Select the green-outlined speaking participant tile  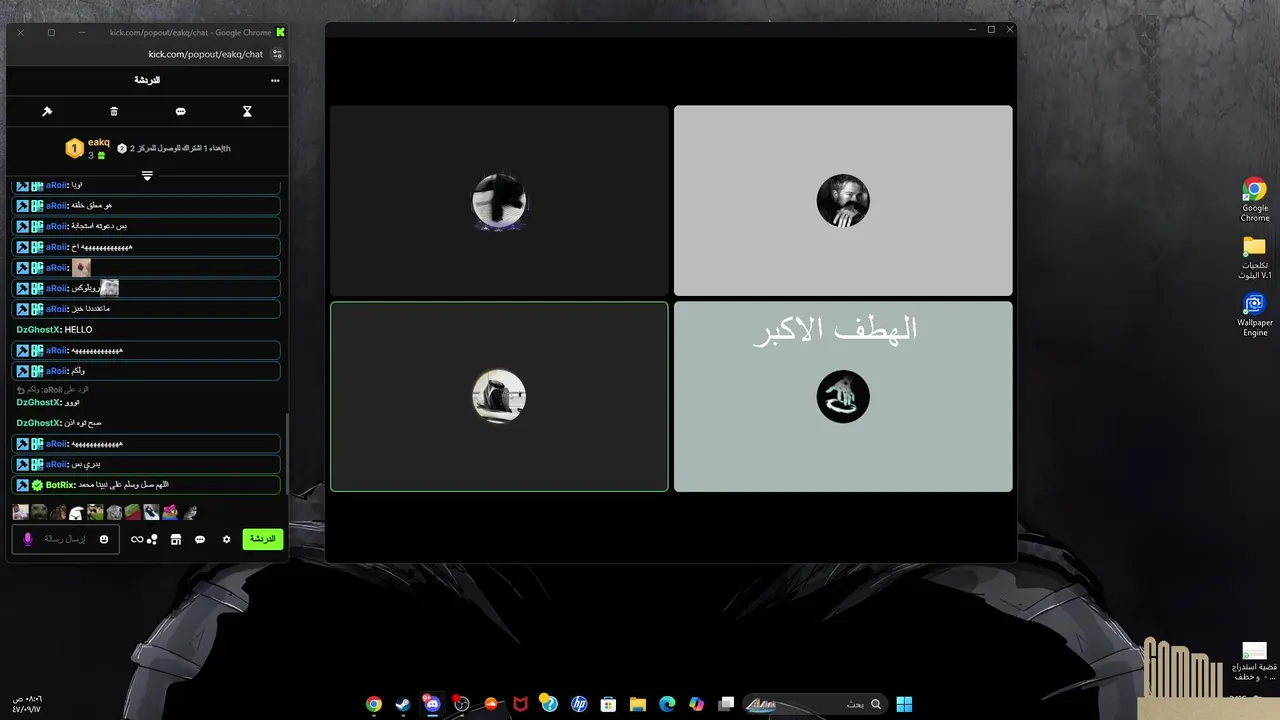(499, 397)
